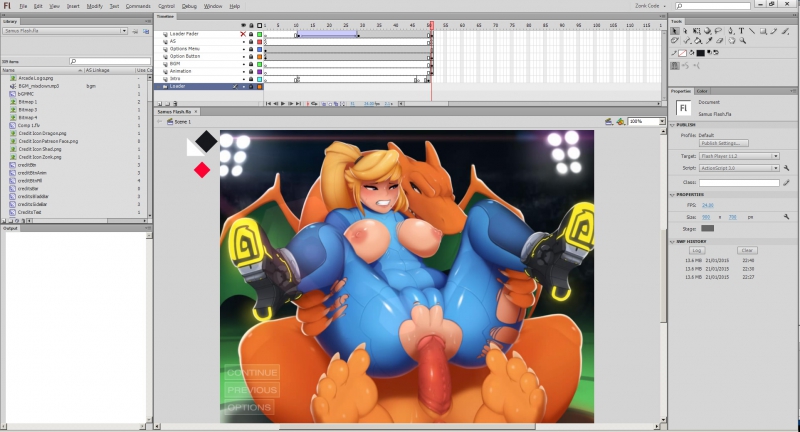800x432 pixels.
Task: Select the Paint Bucket tool
Action: [698, 41]
